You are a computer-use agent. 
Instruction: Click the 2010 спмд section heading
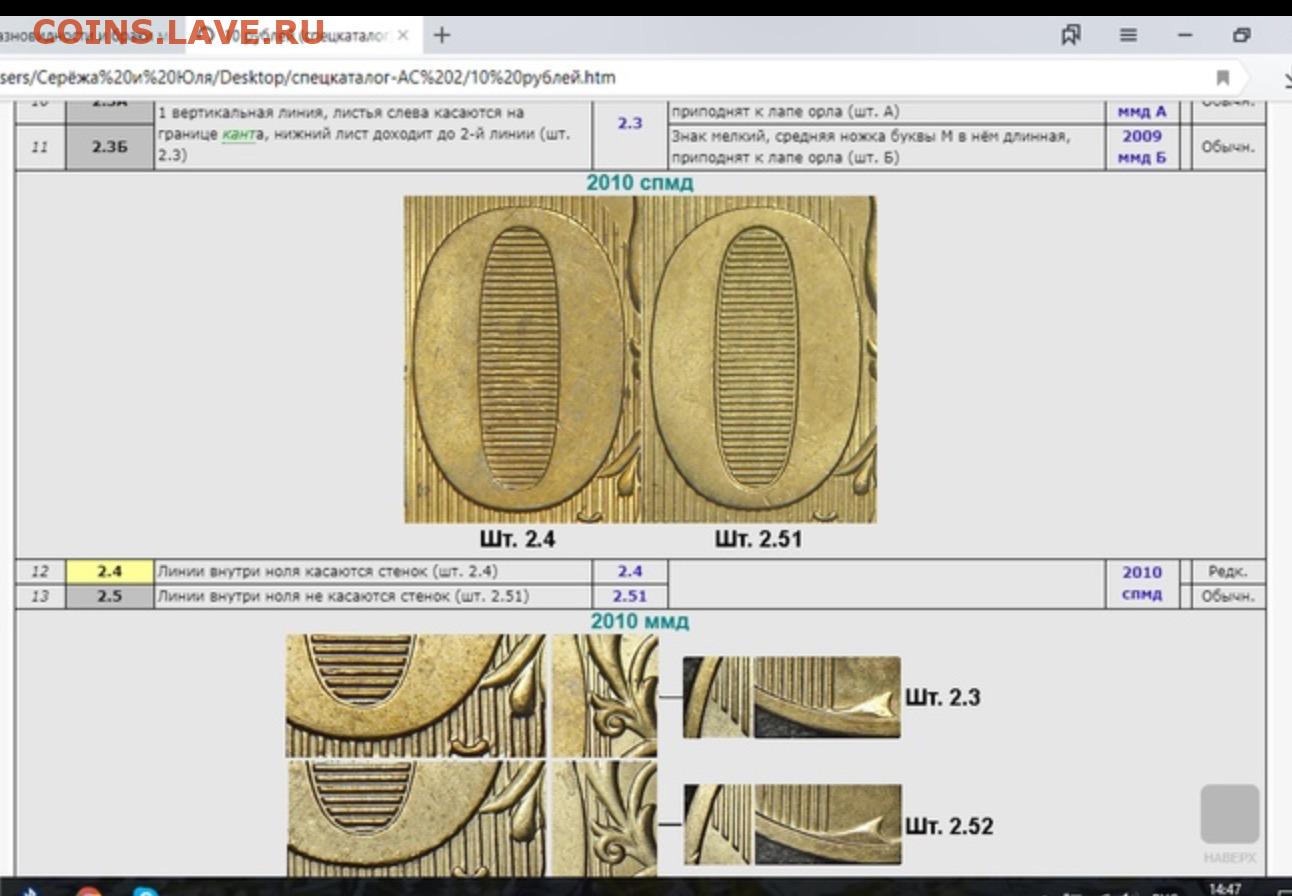640,183
